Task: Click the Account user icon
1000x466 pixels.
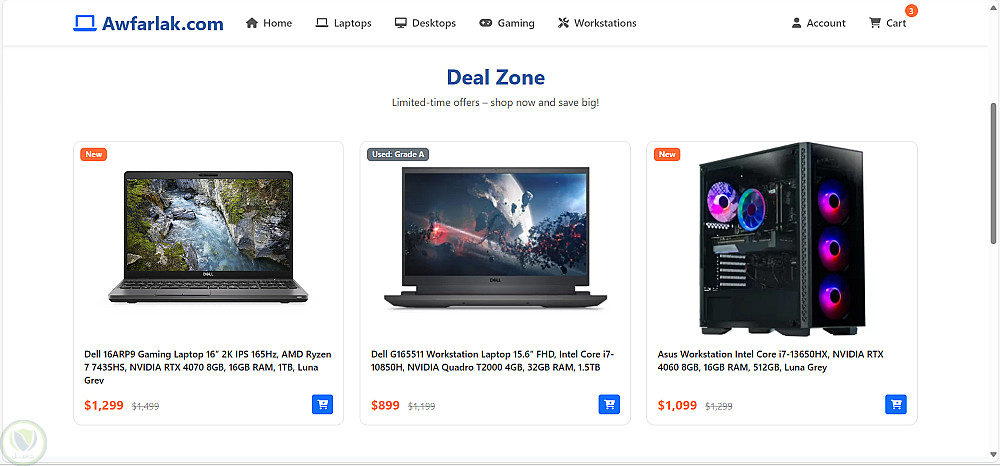Action: pos(796,23)
